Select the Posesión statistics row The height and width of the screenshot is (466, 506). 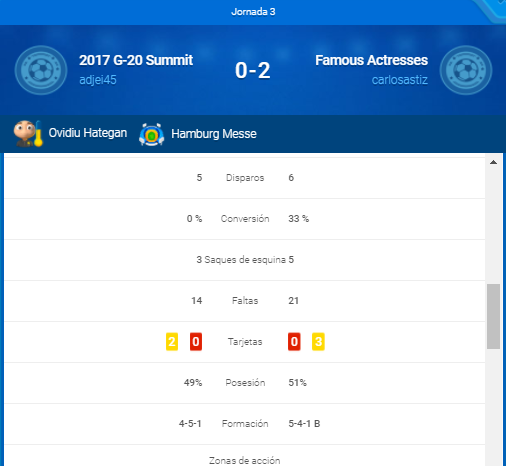[x=245, y=383]
